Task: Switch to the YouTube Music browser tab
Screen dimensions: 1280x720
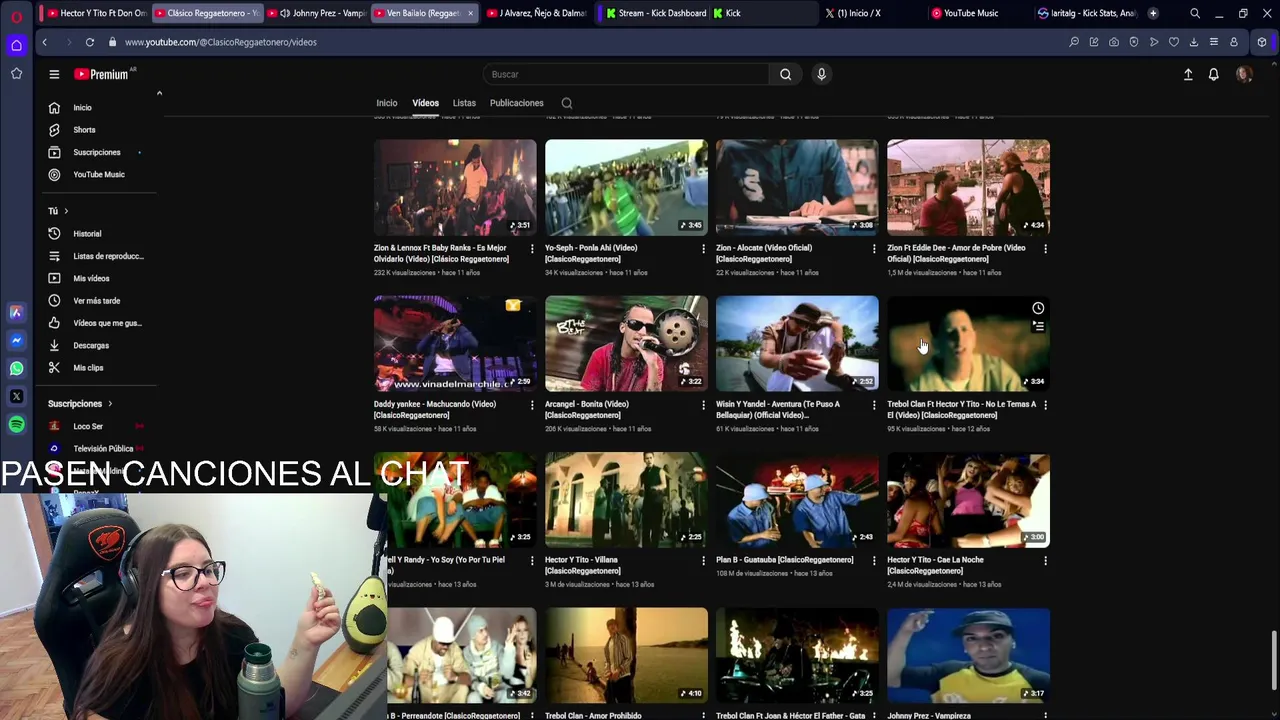Action: (970, 13)
